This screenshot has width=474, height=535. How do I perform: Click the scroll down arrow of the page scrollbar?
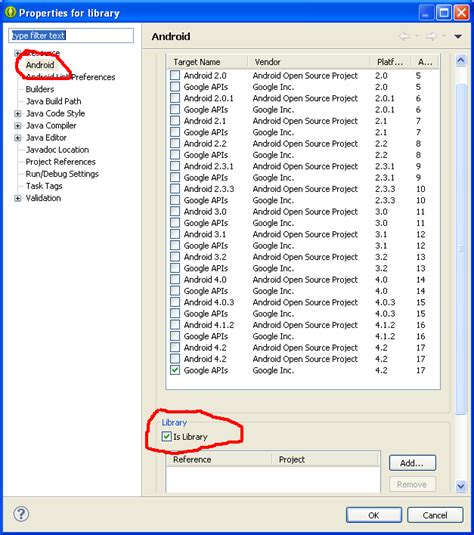coord(461,486)
